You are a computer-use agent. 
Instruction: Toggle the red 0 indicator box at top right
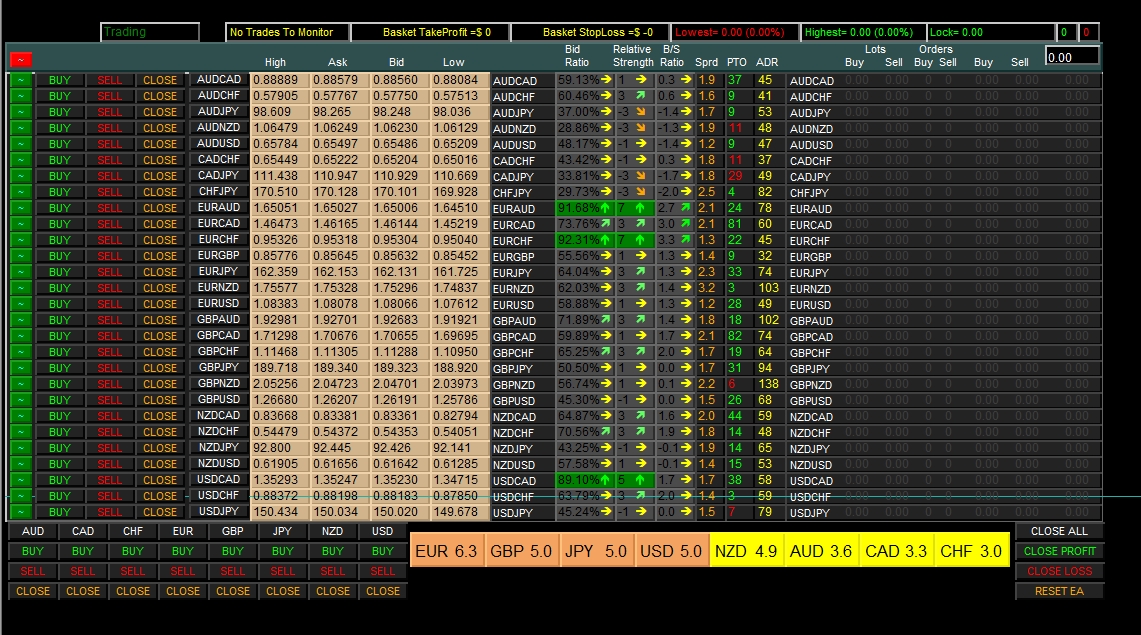[1087, 32]
